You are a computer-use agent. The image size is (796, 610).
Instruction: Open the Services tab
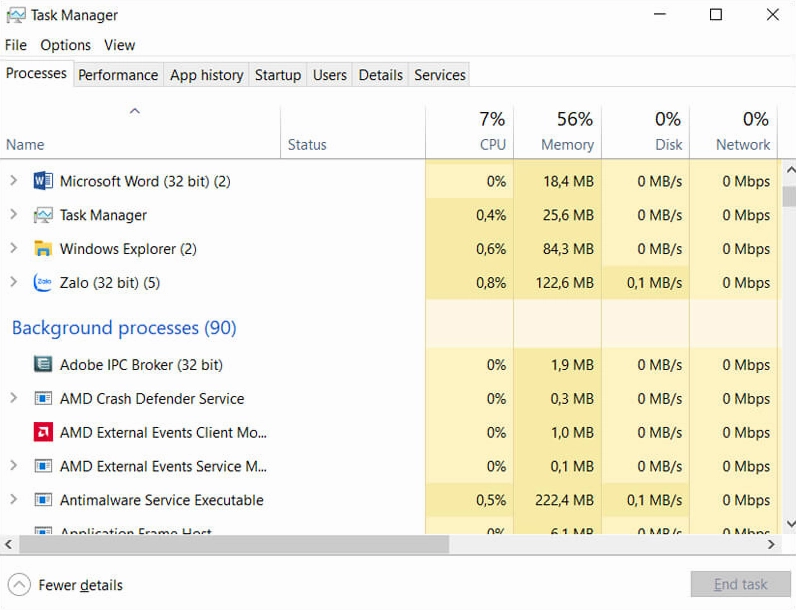440,75
